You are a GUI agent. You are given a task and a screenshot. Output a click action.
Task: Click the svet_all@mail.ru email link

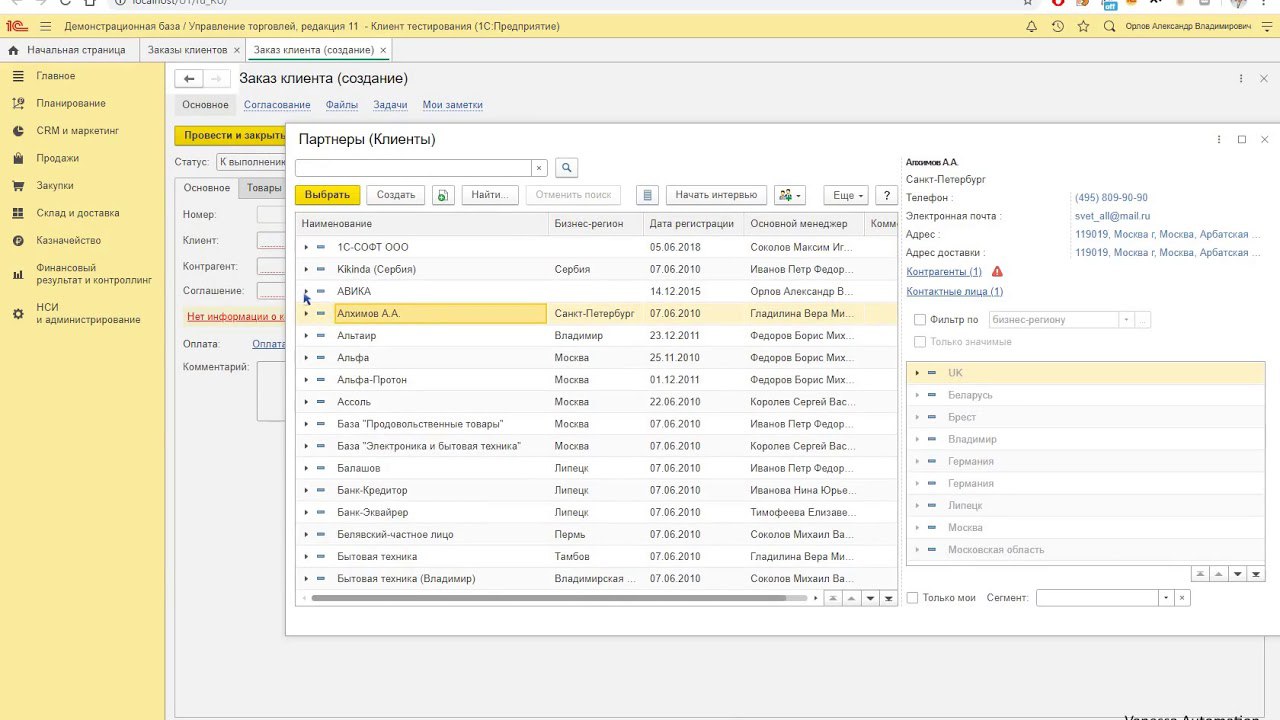coord(1112,216)
